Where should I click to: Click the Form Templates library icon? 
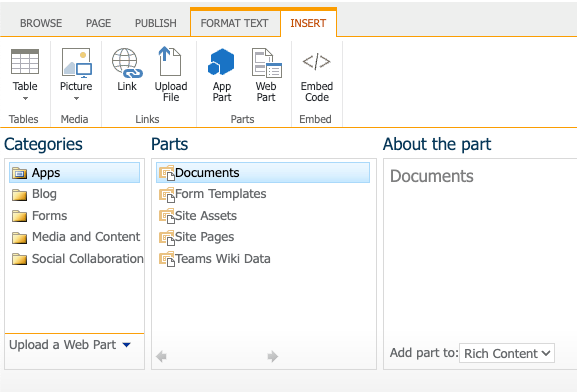coord(167,195)
